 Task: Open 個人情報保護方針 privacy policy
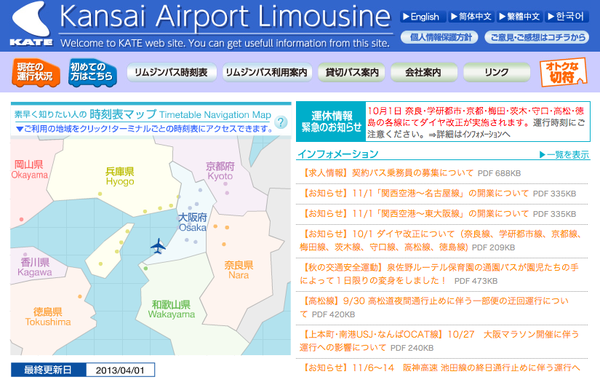439,37
